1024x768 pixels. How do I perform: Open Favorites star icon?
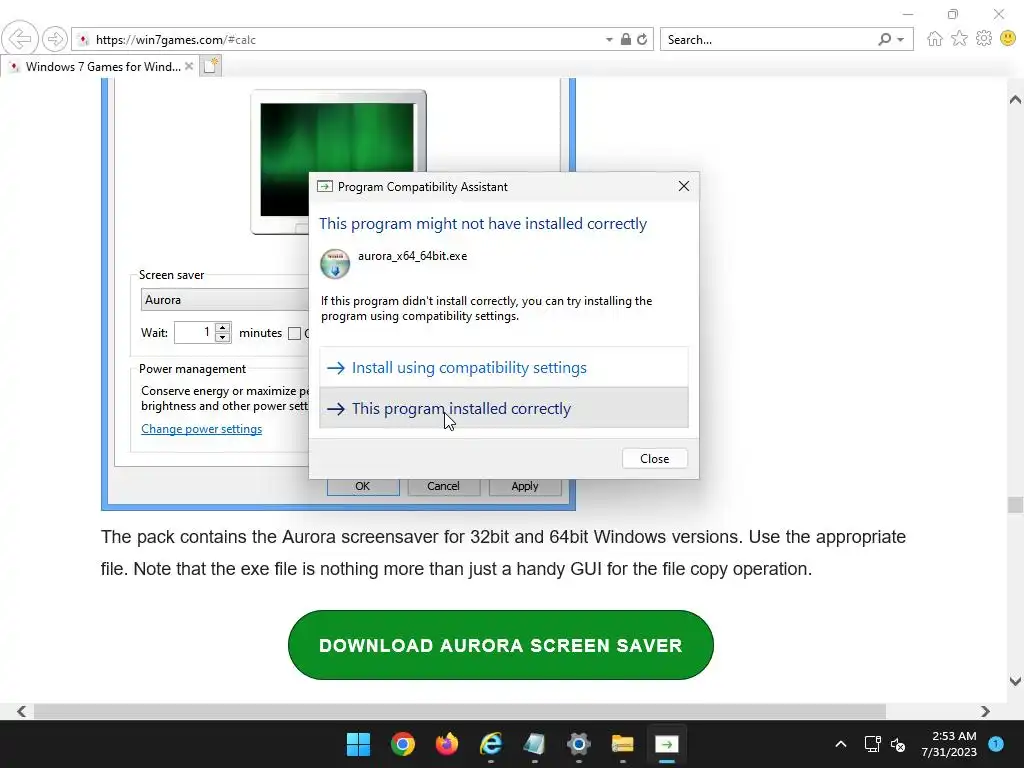point(959,39)
